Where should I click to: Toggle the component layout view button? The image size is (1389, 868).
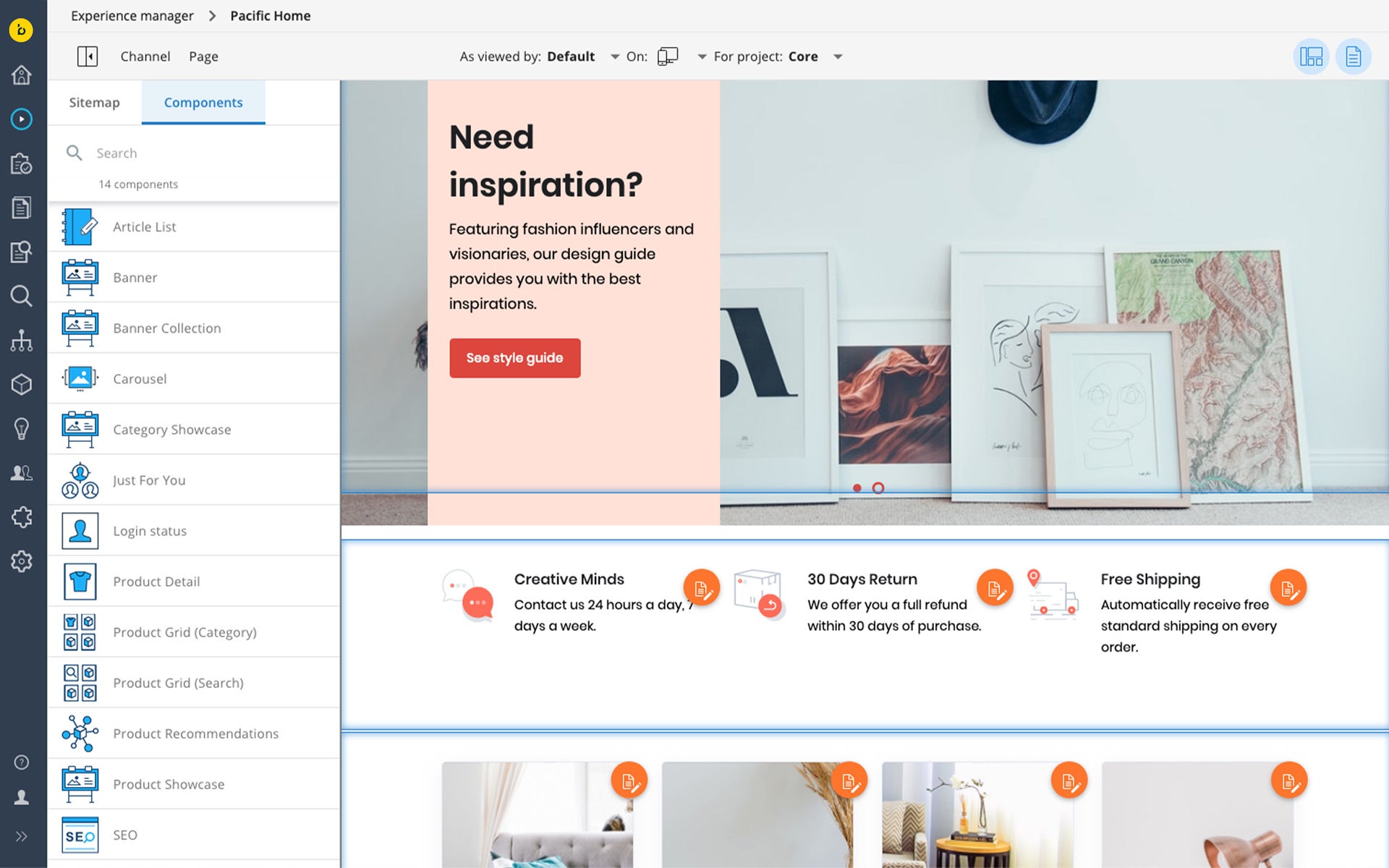click(1310, 56)
